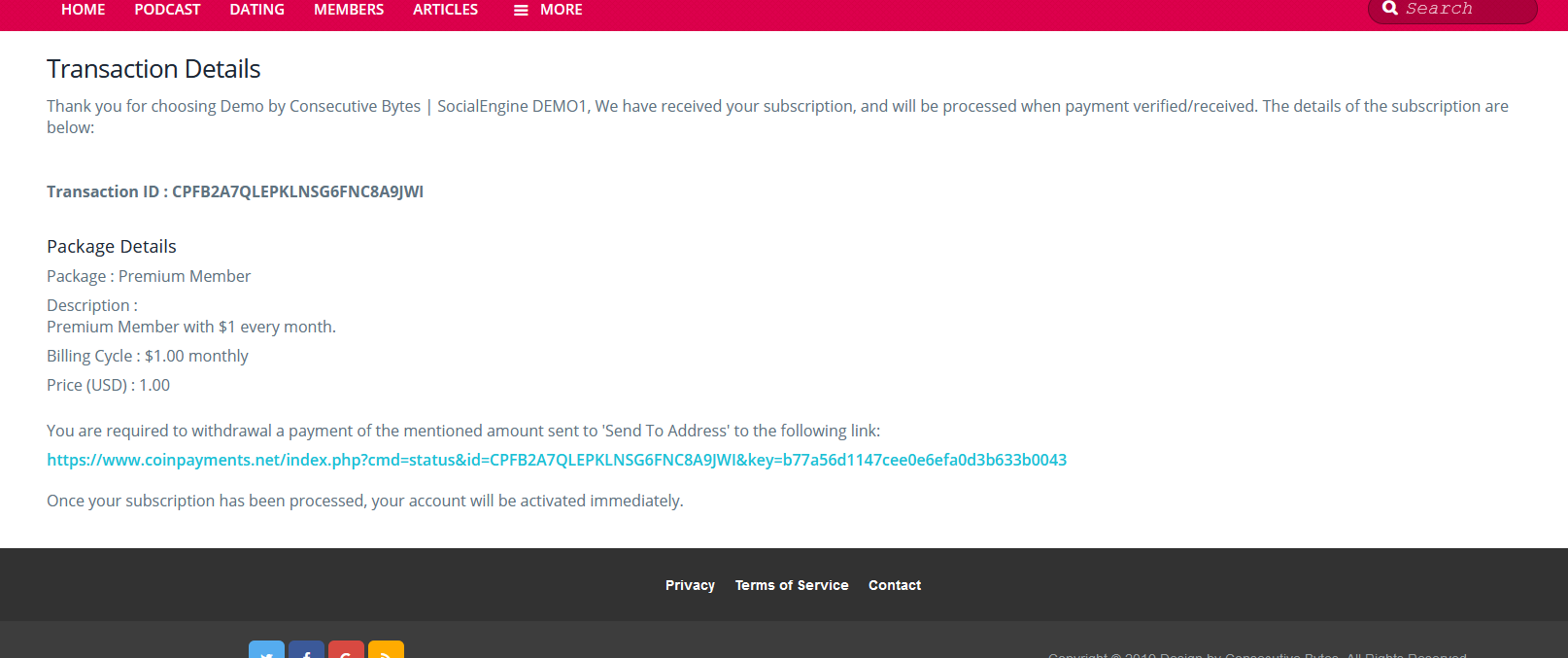Open the MEMBERS page

point(349,10)
